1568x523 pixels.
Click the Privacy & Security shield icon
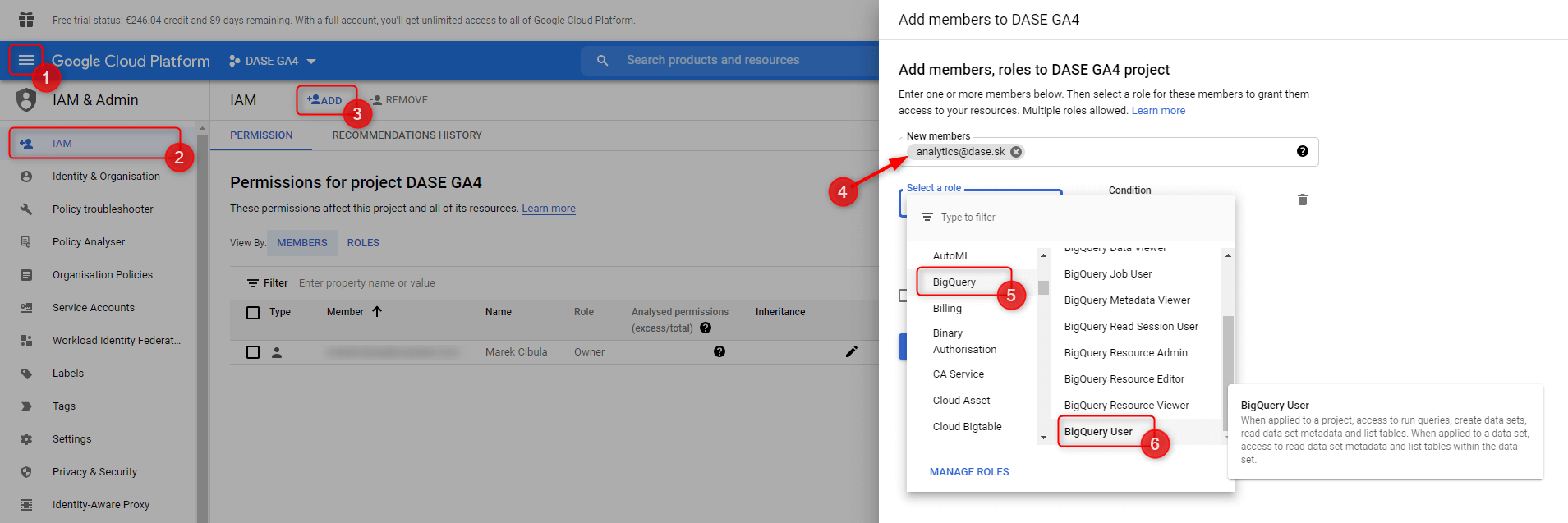click(x=26, y=472)
